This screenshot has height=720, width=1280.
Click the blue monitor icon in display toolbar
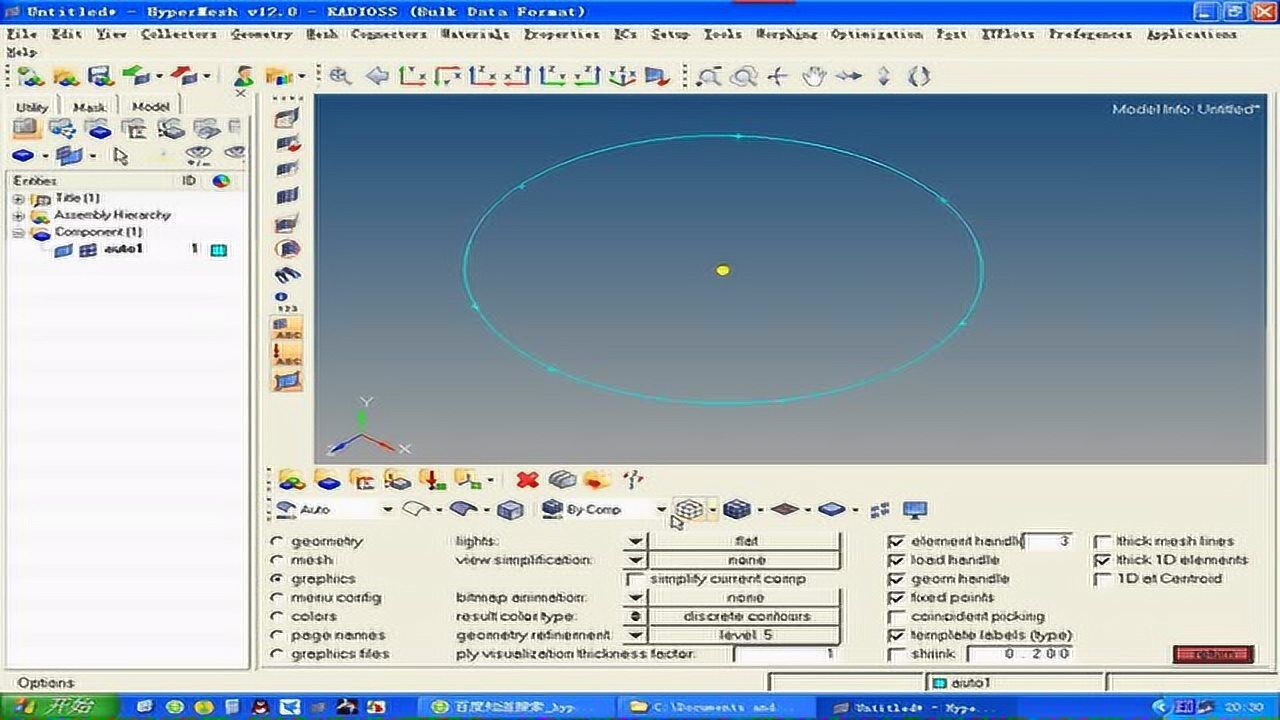915,510
